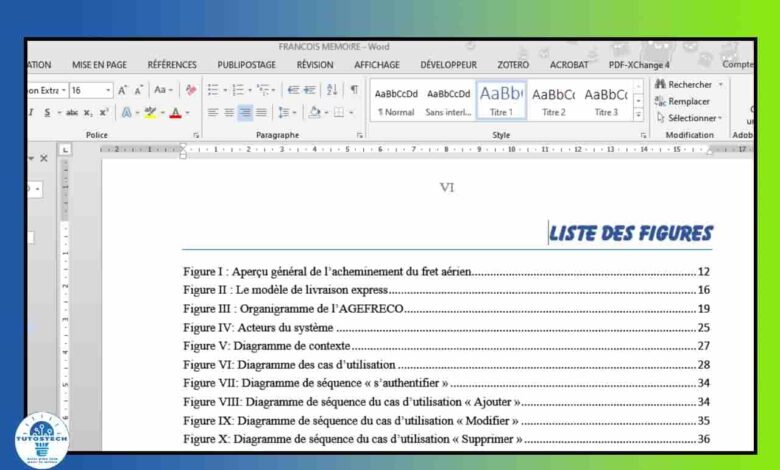Increase font size with the grow-font icon

coord(122,90)
